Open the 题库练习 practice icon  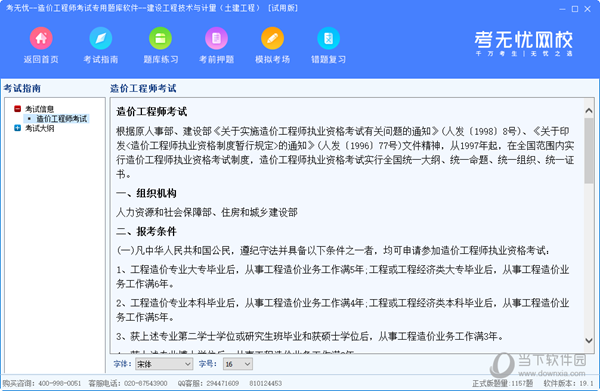[160, 38]
